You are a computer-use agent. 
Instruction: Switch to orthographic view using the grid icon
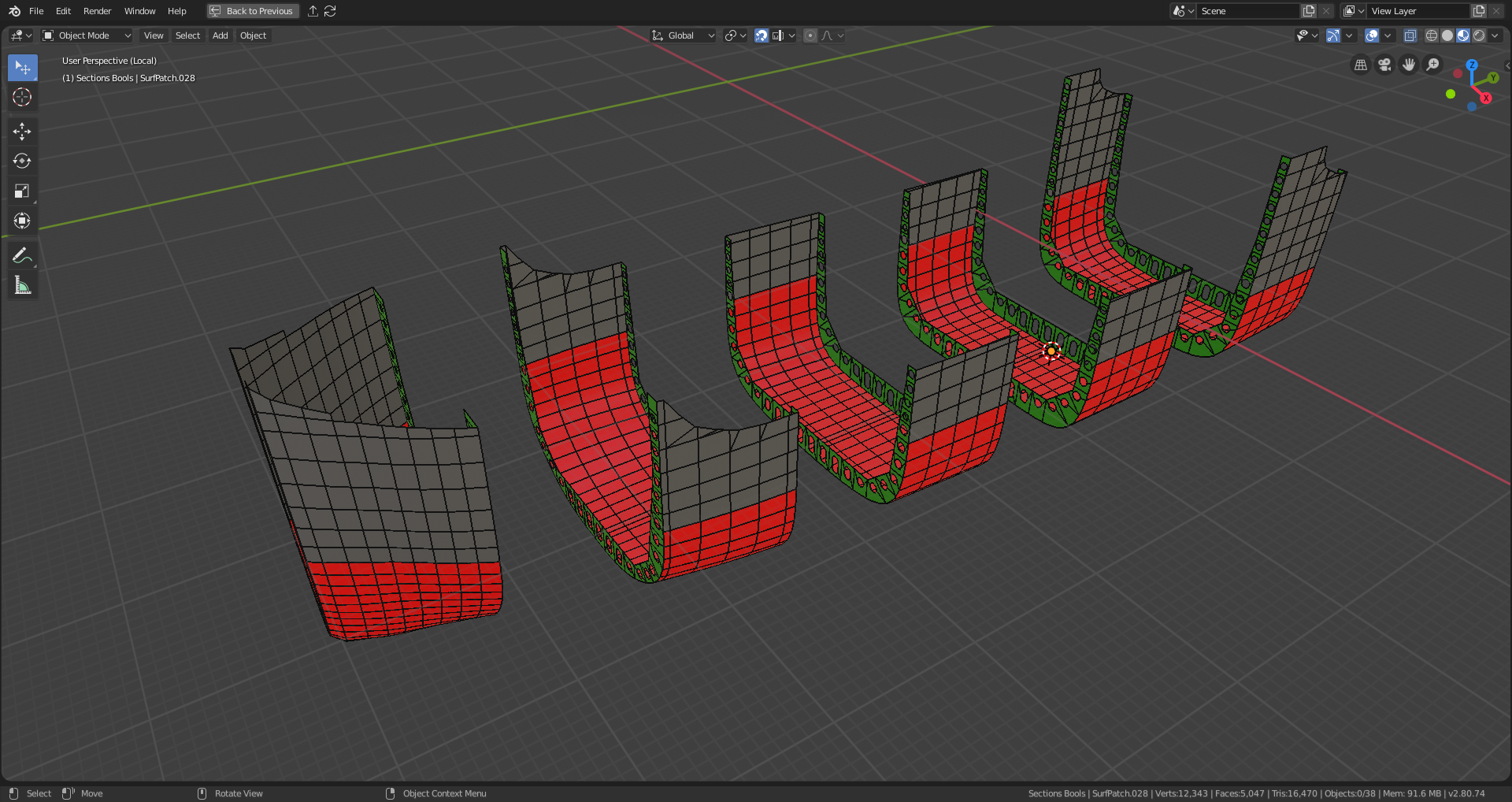click(x=1360, y=65)
